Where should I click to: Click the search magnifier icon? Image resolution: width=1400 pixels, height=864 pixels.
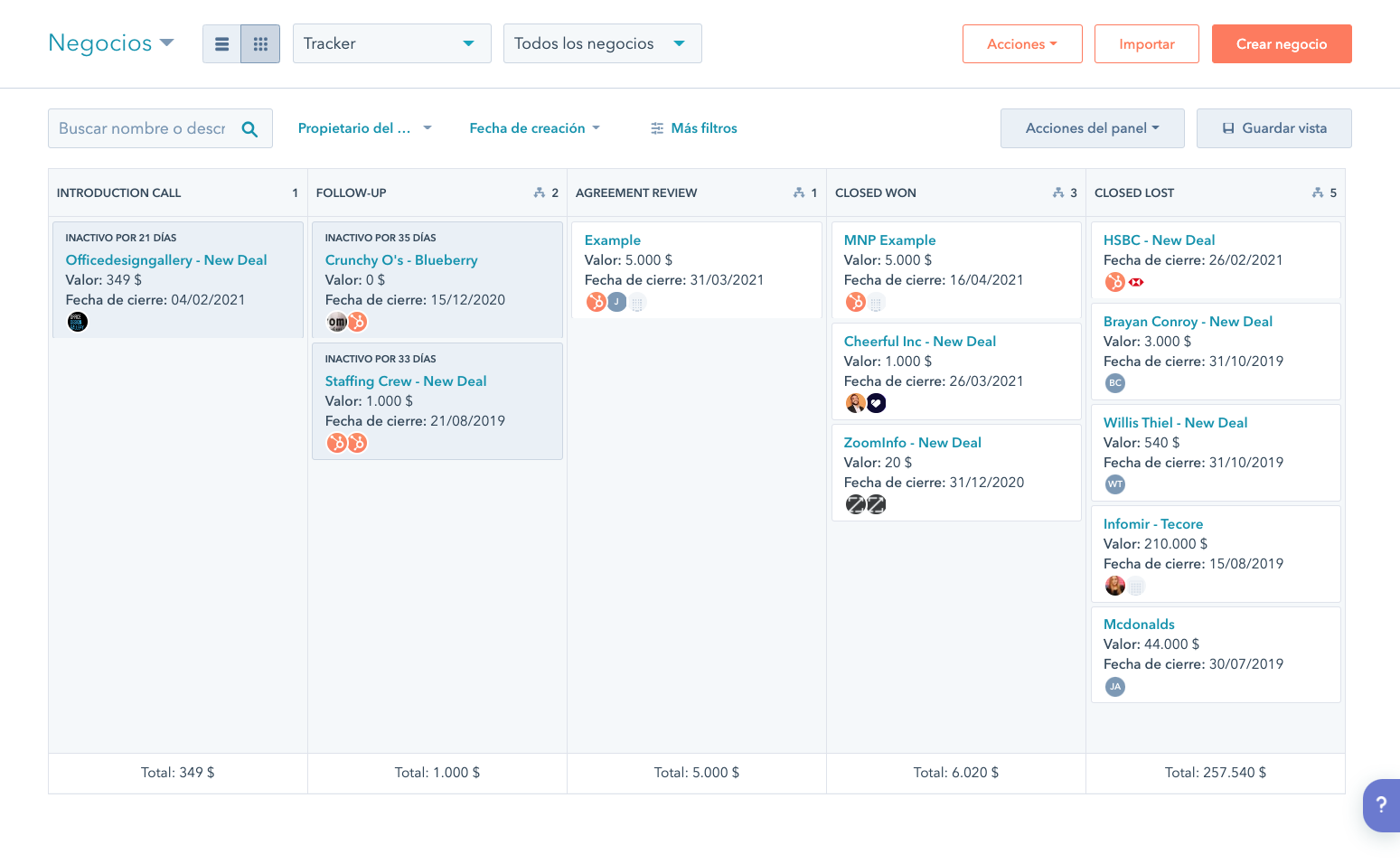pyautogui.click(x=250, y=129)
